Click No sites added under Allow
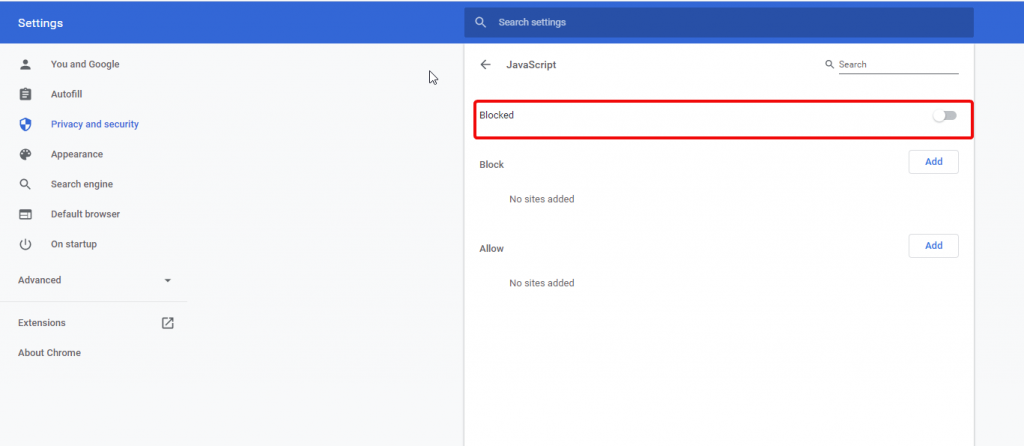 click(542, 283)
